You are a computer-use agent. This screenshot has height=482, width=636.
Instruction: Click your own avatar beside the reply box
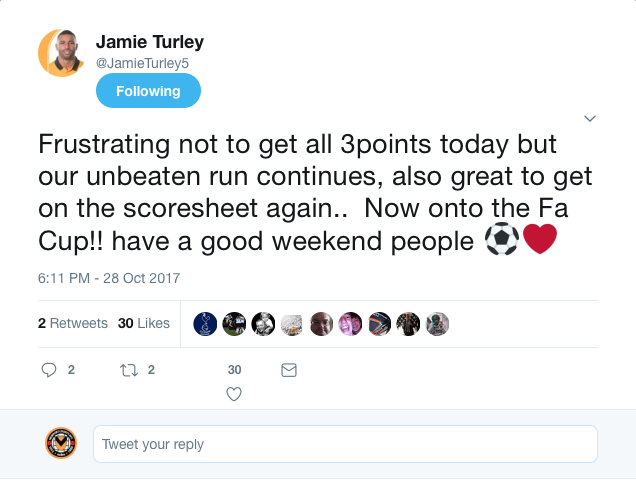pos(61,443)
